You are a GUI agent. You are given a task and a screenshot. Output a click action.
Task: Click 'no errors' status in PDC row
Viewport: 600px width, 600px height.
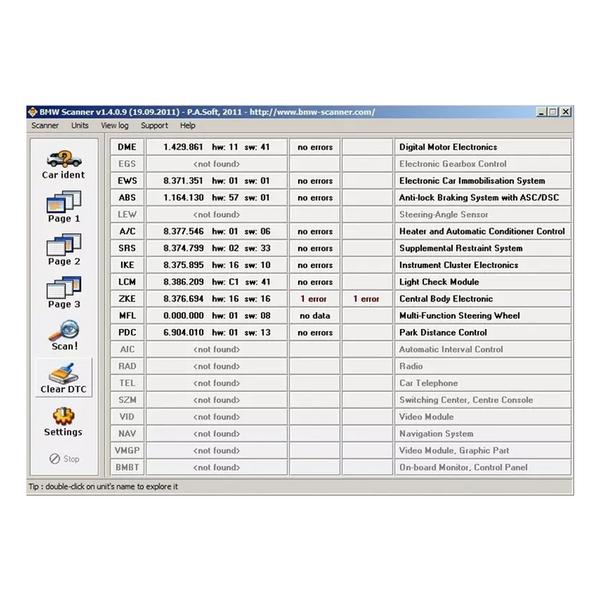[315, 332]
